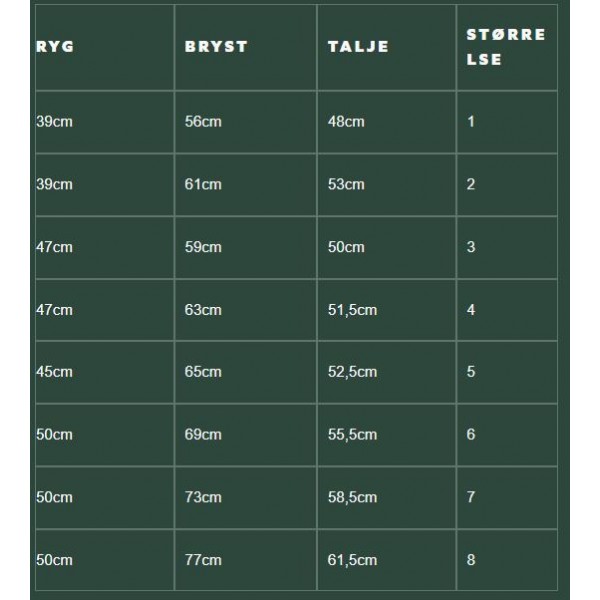Viewport: 600px width, 600px height.
Task: Select the 59cm bryst cell
Action: pos(203,247)
